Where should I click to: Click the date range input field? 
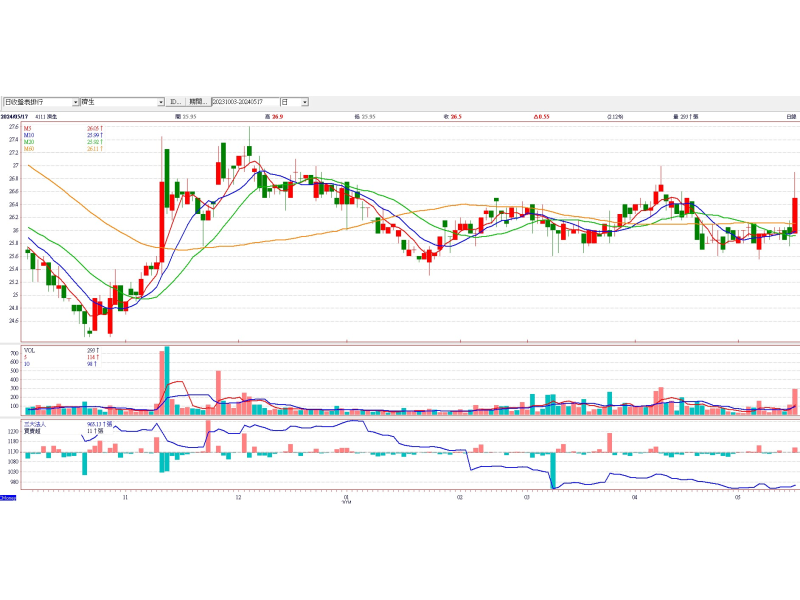click(244, 102)
